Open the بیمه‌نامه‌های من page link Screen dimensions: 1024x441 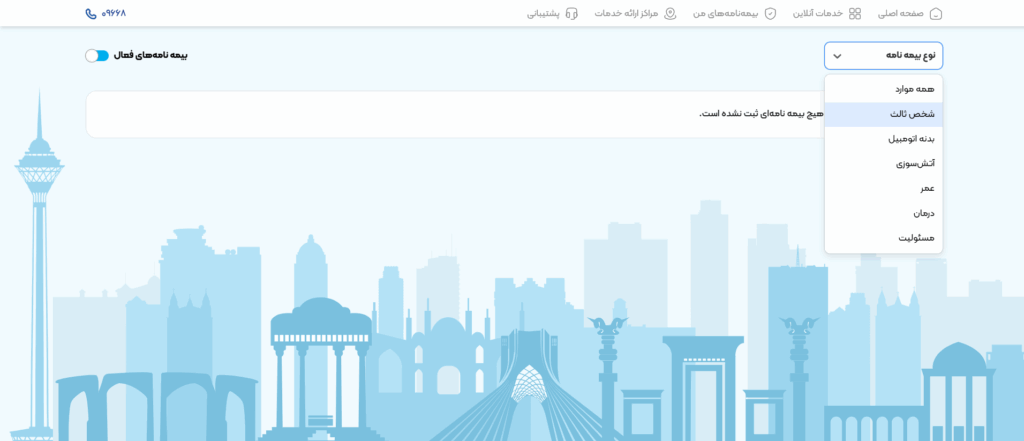726,14
